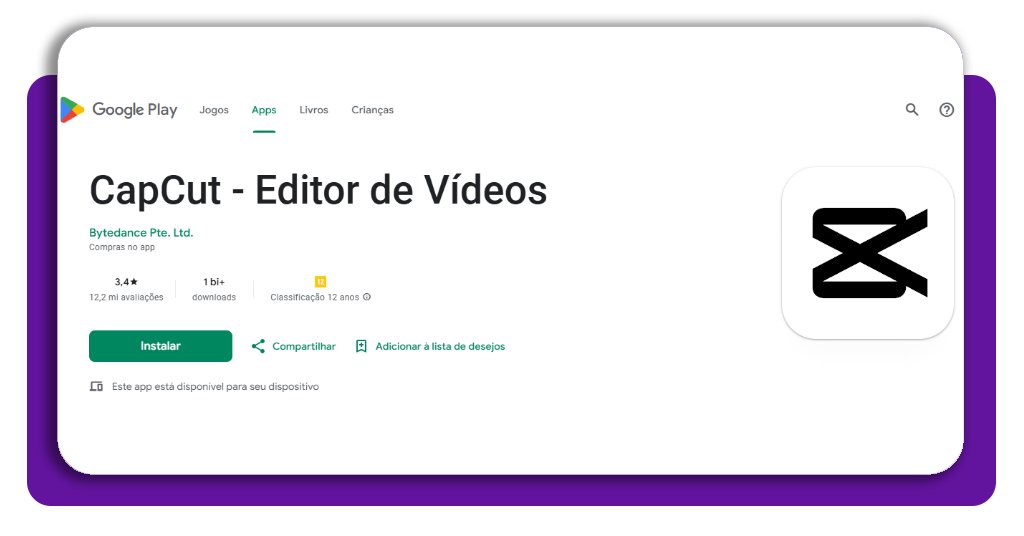
Task: Open the search magnifier icon
Action: point(912,110)
